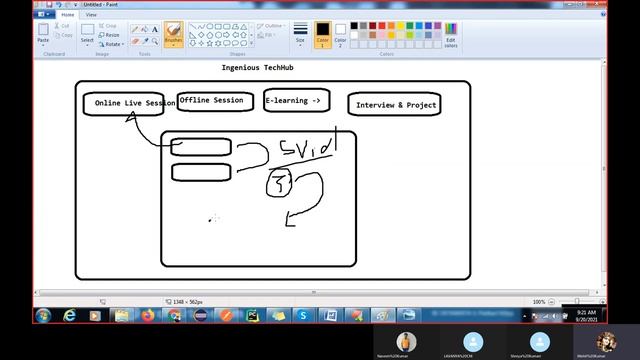Select the Magnifier tool

[x=155, y=41]
